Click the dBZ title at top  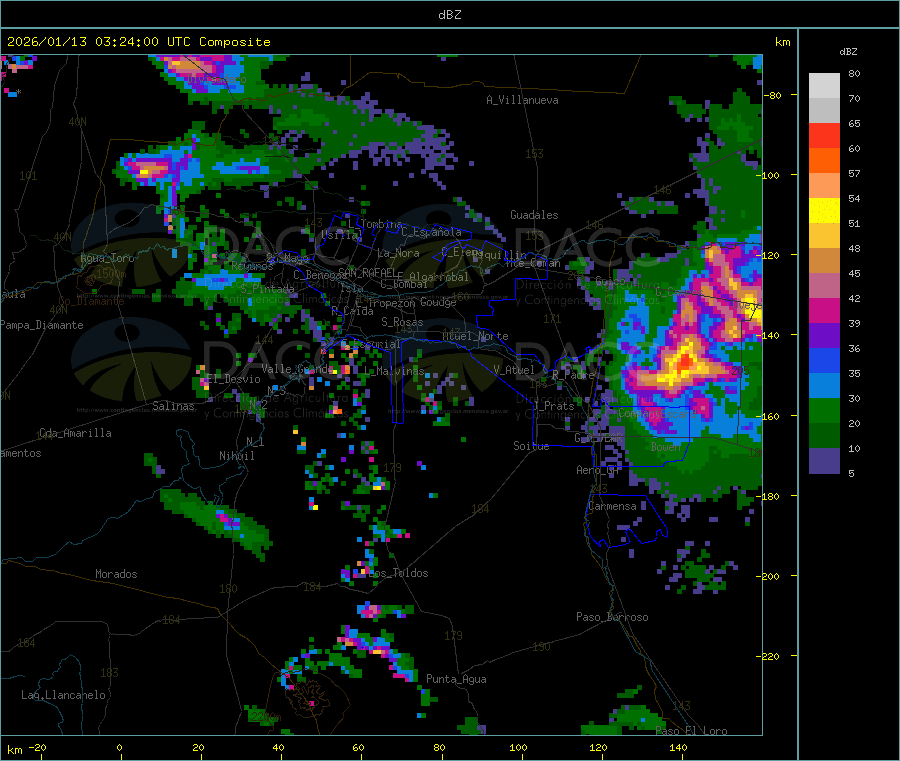(x=449, y=15)
